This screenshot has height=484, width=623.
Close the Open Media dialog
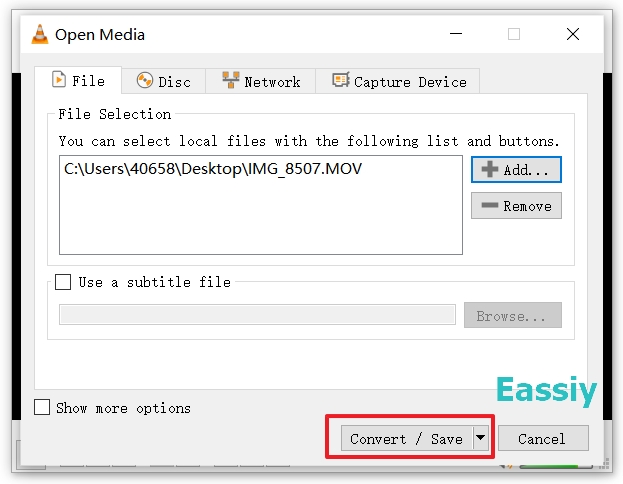tap(573, 34)
